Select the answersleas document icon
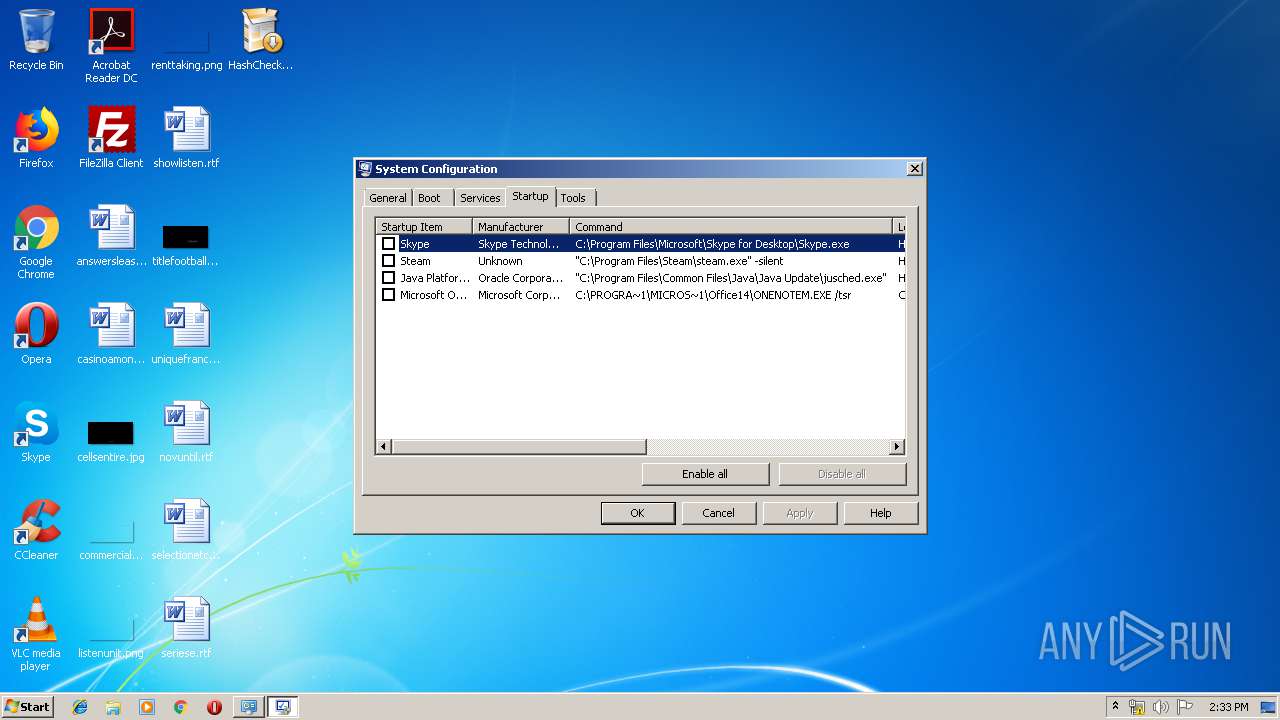Image resolution: width=1280 pixels, height=720 pixels. [x=111, y=236]
